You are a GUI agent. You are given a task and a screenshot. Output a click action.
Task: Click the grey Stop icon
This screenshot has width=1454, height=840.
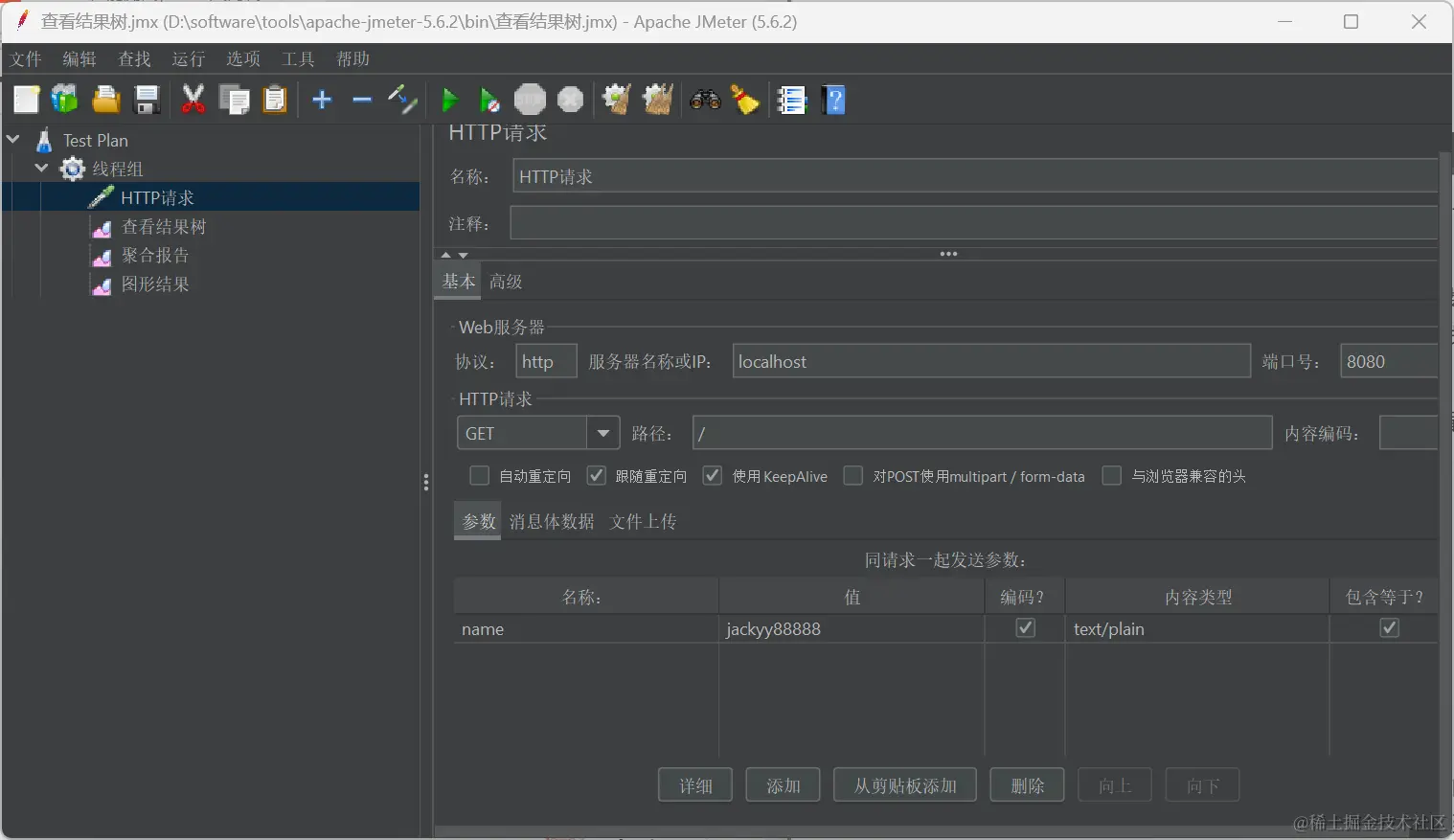point(530,100)
